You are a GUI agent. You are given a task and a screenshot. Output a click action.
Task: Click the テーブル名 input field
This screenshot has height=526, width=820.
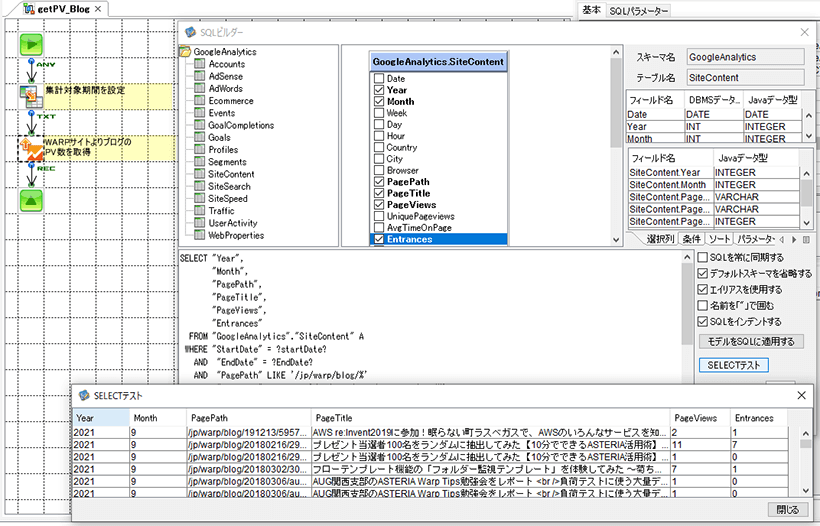point(745,77)
